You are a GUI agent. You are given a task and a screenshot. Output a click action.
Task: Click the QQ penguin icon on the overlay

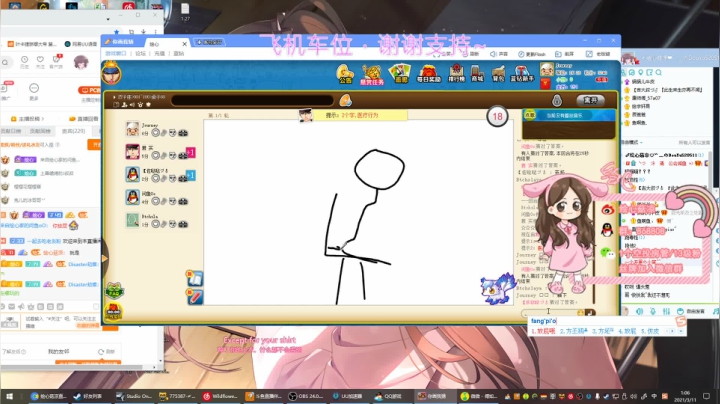pos(608,230)
